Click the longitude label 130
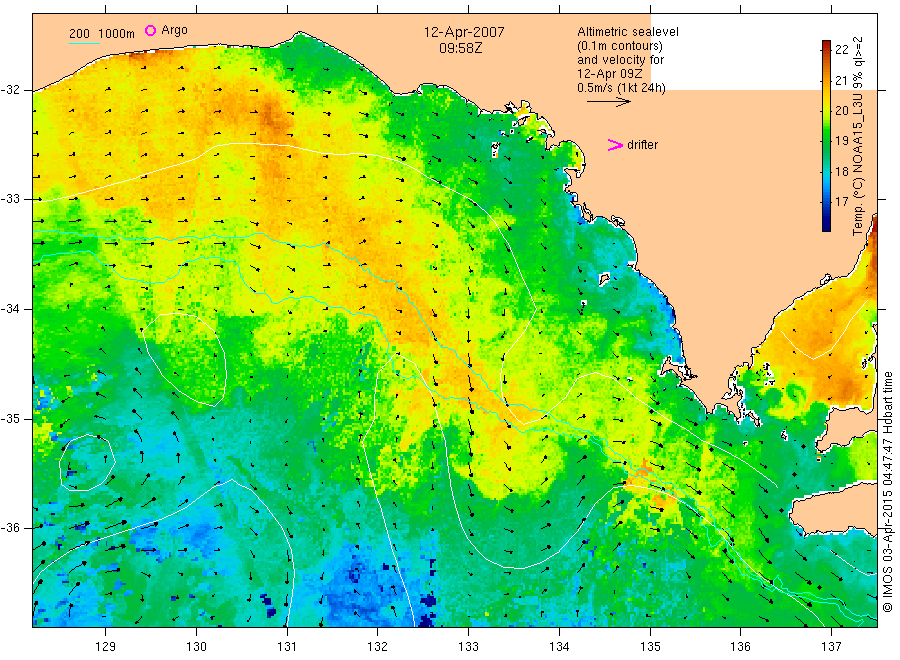The width and height of the screenshot is (900, 660). (x=196, y=647)
